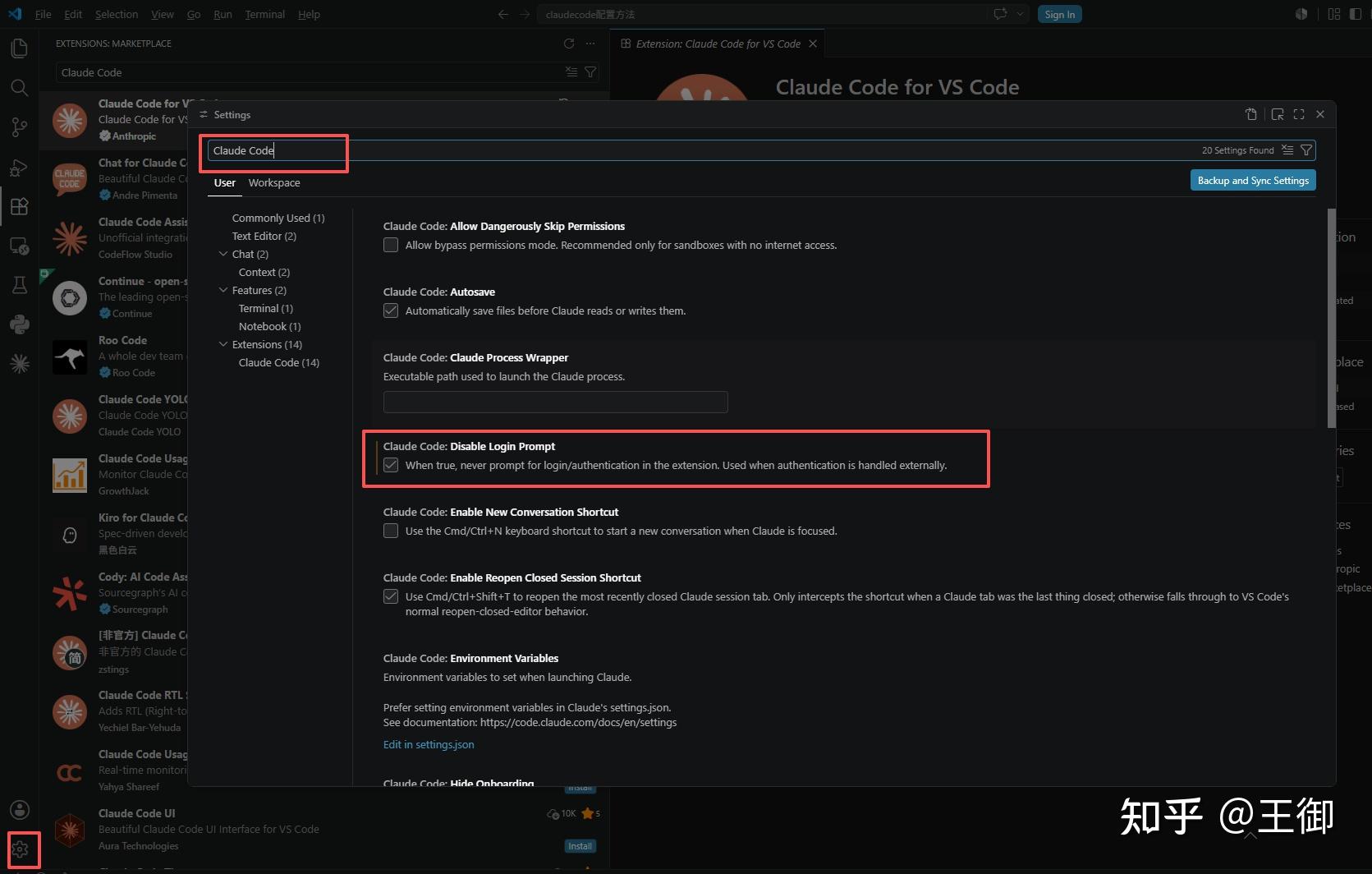Screen dimensions: 1372x874
Task: Open the Accounts icon in activity bar
Action: [20, 810]
